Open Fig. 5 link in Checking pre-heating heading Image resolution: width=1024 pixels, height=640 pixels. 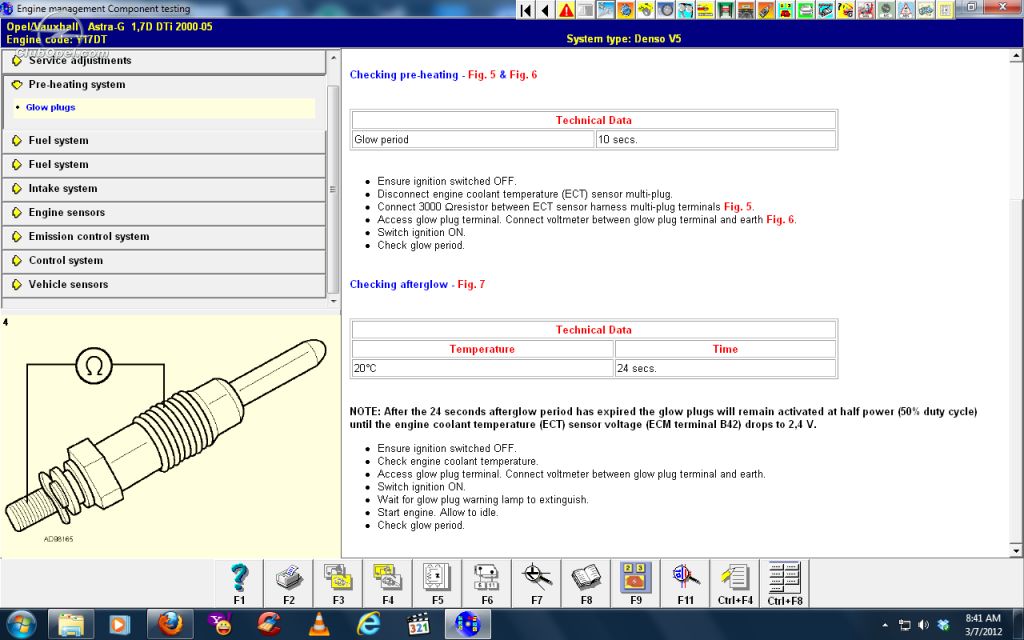[481, 75]
